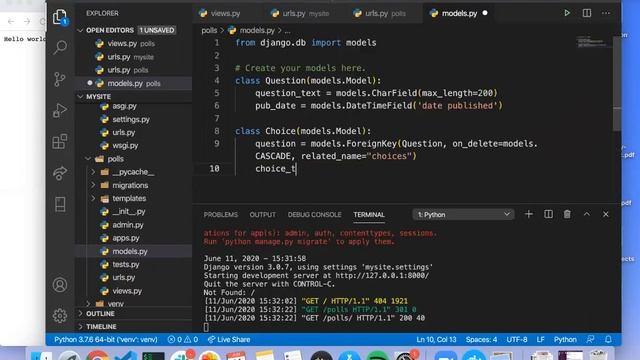Screen dimensions: 640x360
Task: Expand the migrations folder
Action: pyautogui.click(x=93, y=185)
